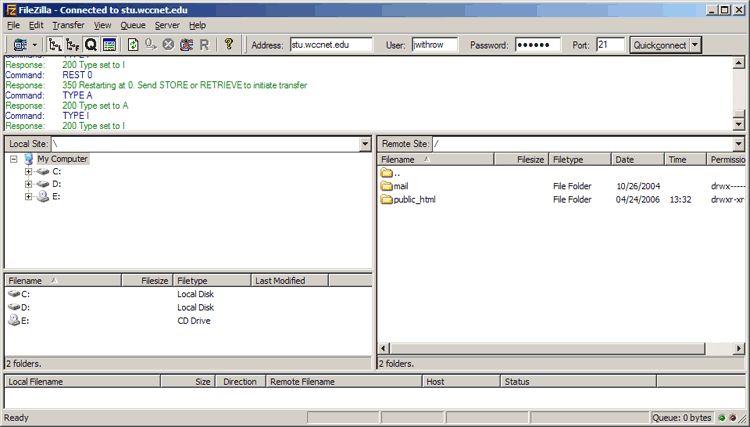The image size is (750, 427).
Task: Click the Quickconnect button
Action: pos(659,45)
